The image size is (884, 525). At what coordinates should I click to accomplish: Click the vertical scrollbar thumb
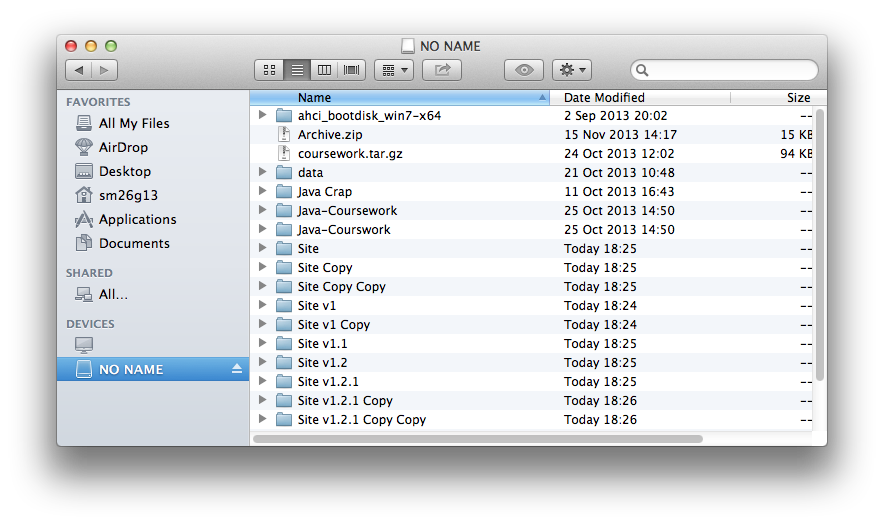point(820,245)
